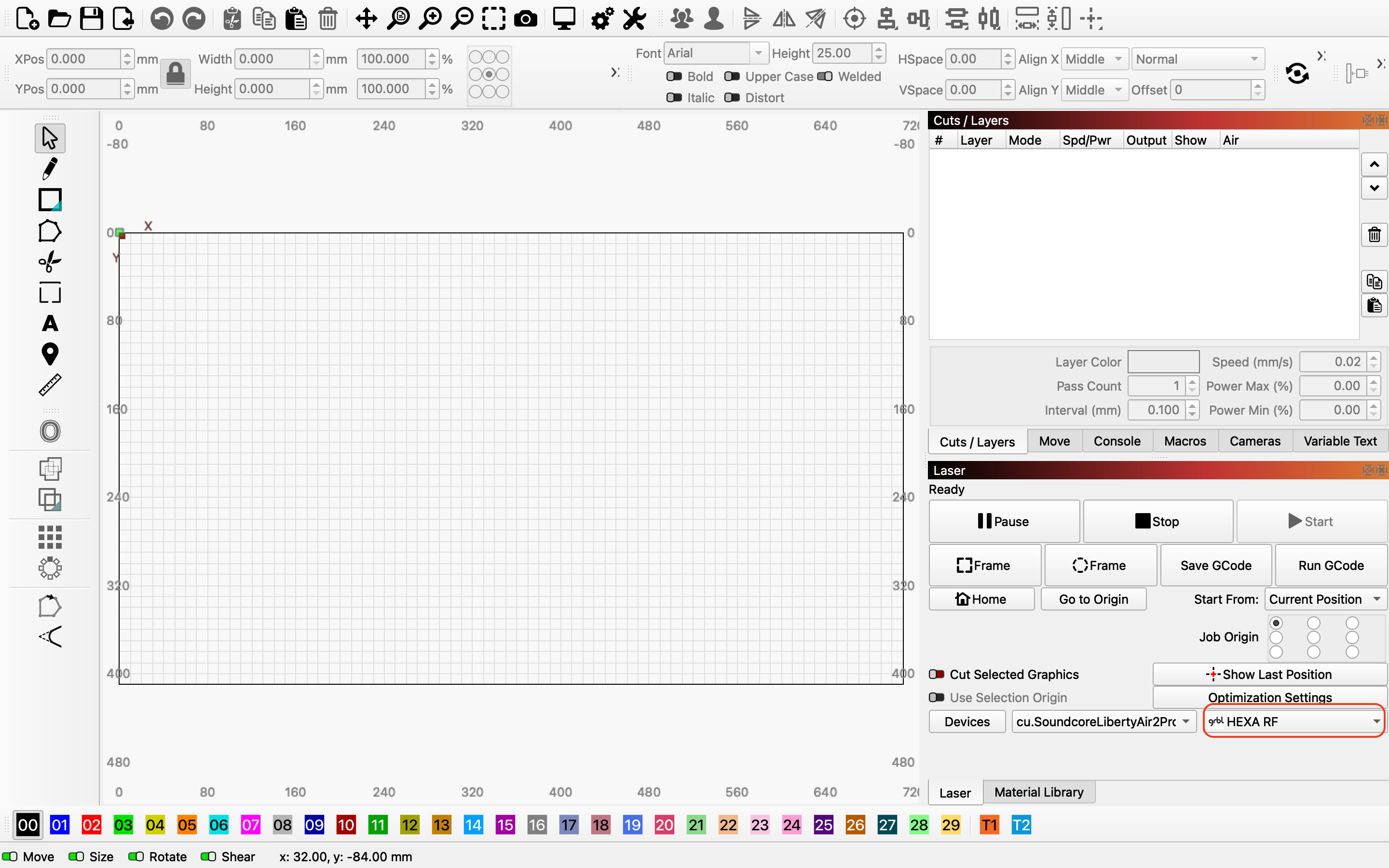
Task: Delete selection with top toolbar trash icon
Action: 328,18
